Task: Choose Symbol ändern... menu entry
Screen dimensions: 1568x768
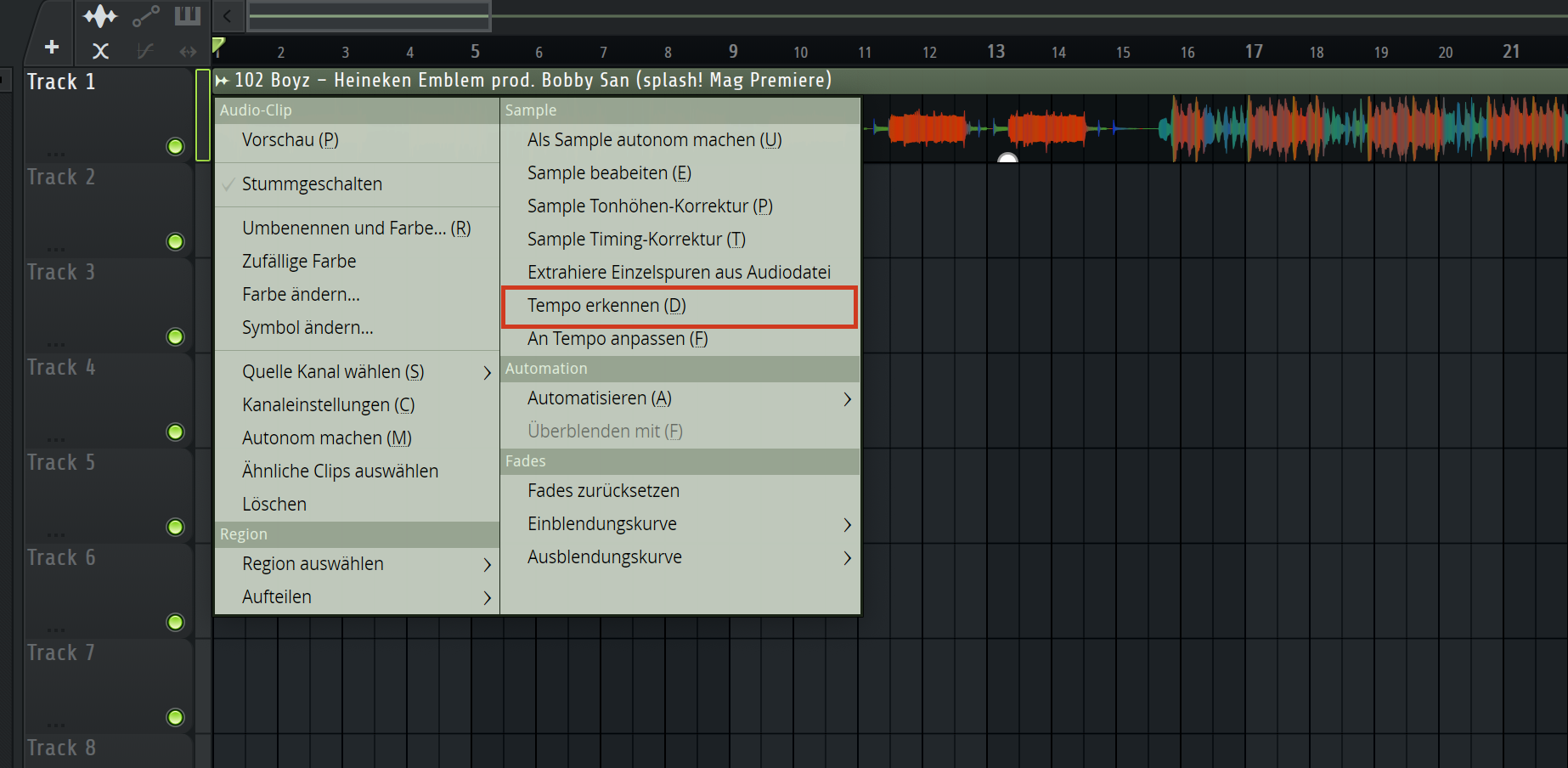Action: [x=357, y=328]
